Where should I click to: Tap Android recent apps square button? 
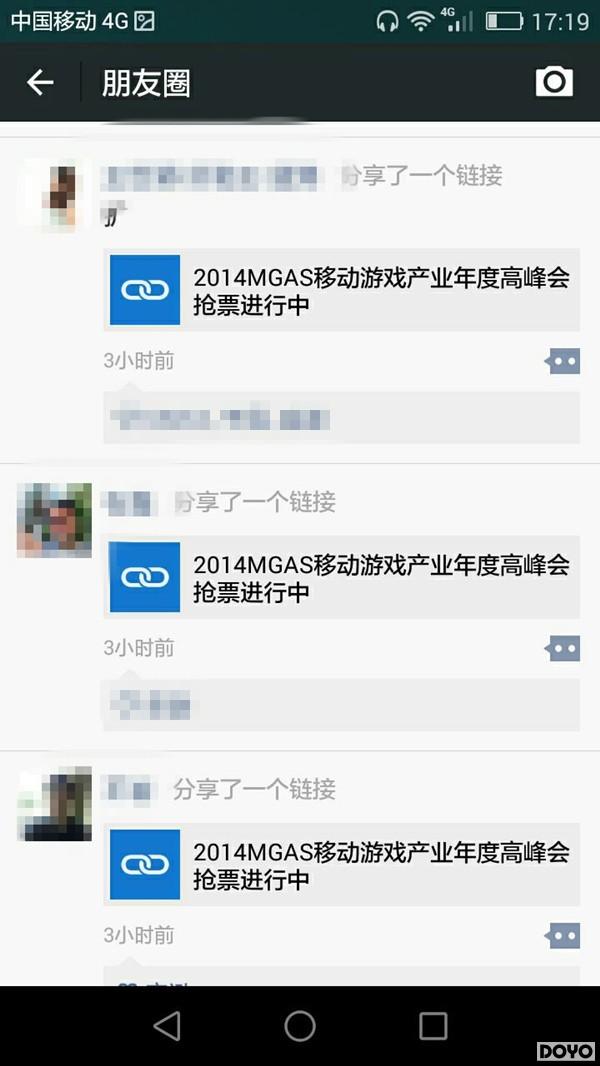coord(433,1025)
